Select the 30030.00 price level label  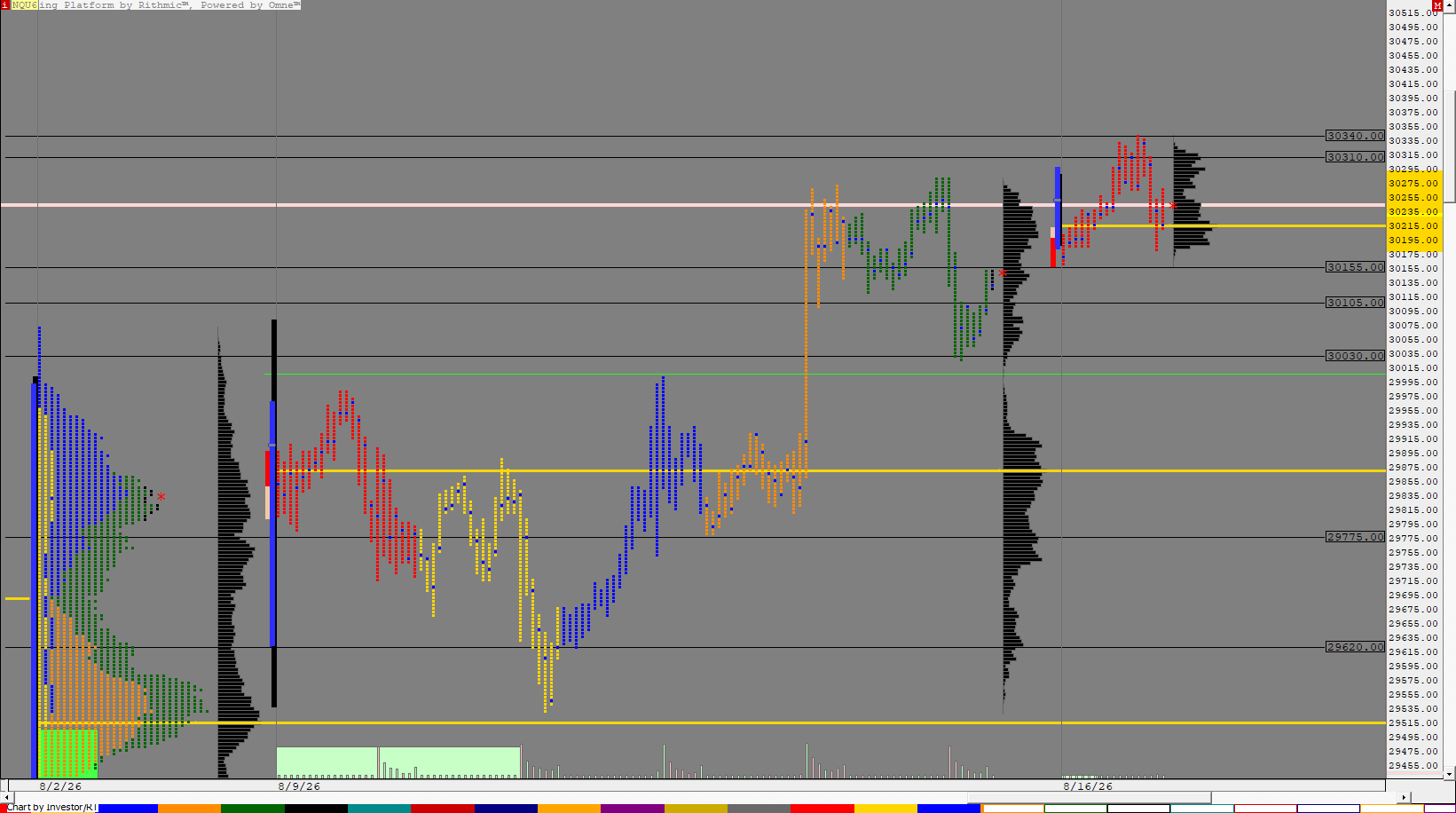point(1355,356)
